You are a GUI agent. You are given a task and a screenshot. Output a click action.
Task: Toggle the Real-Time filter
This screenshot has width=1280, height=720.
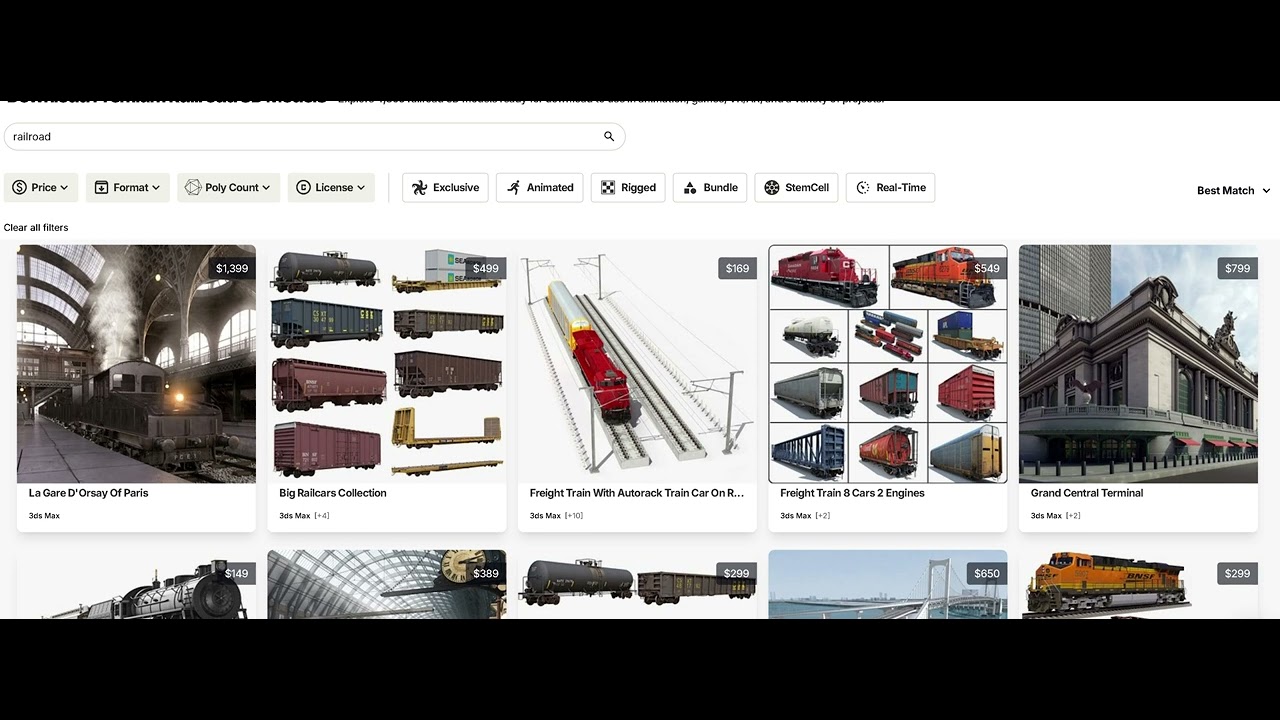(x=890, y=187)
